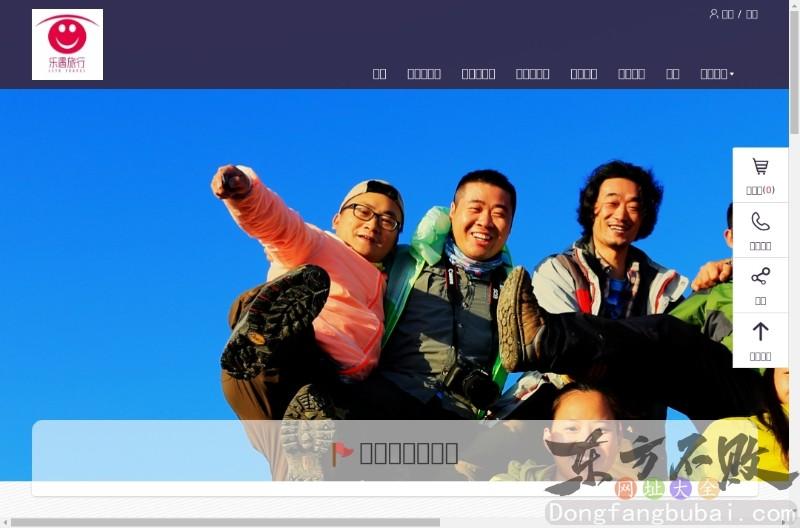
Task: Click the red flag heading icon
Action: click(x=342, y=454)
